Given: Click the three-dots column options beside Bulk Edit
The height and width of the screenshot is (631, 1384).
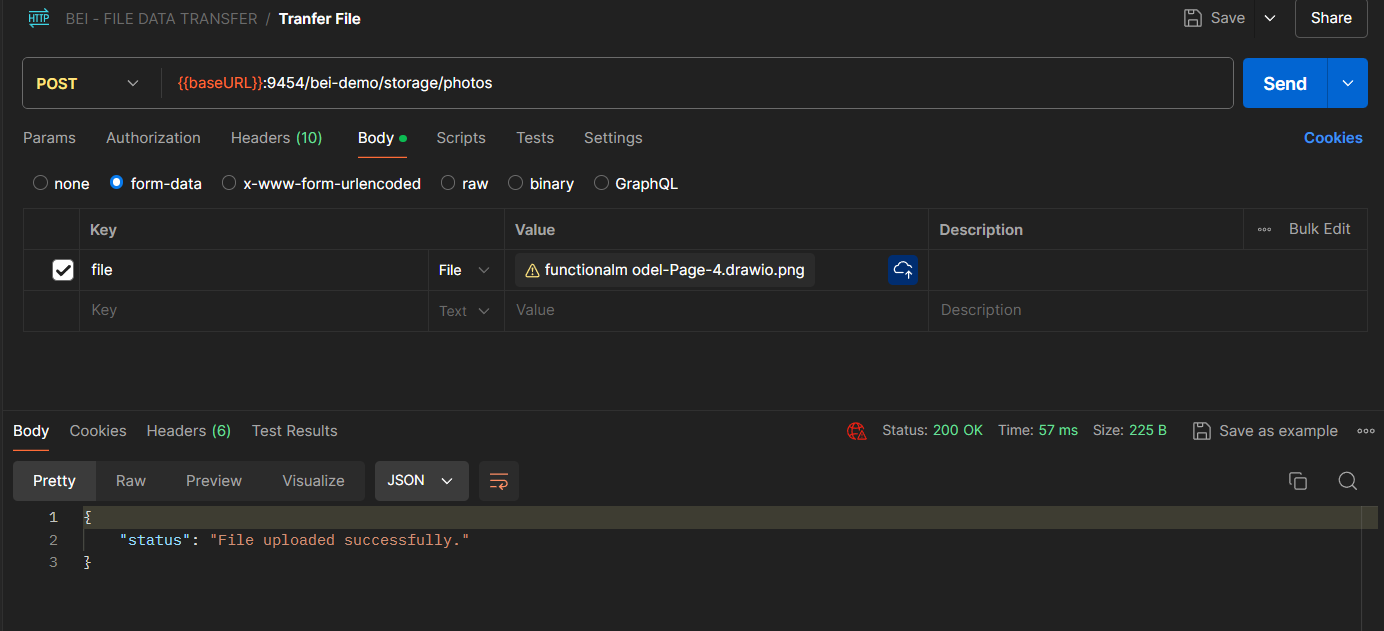Looking at the screenshot, I should (x=1264, y=229).
